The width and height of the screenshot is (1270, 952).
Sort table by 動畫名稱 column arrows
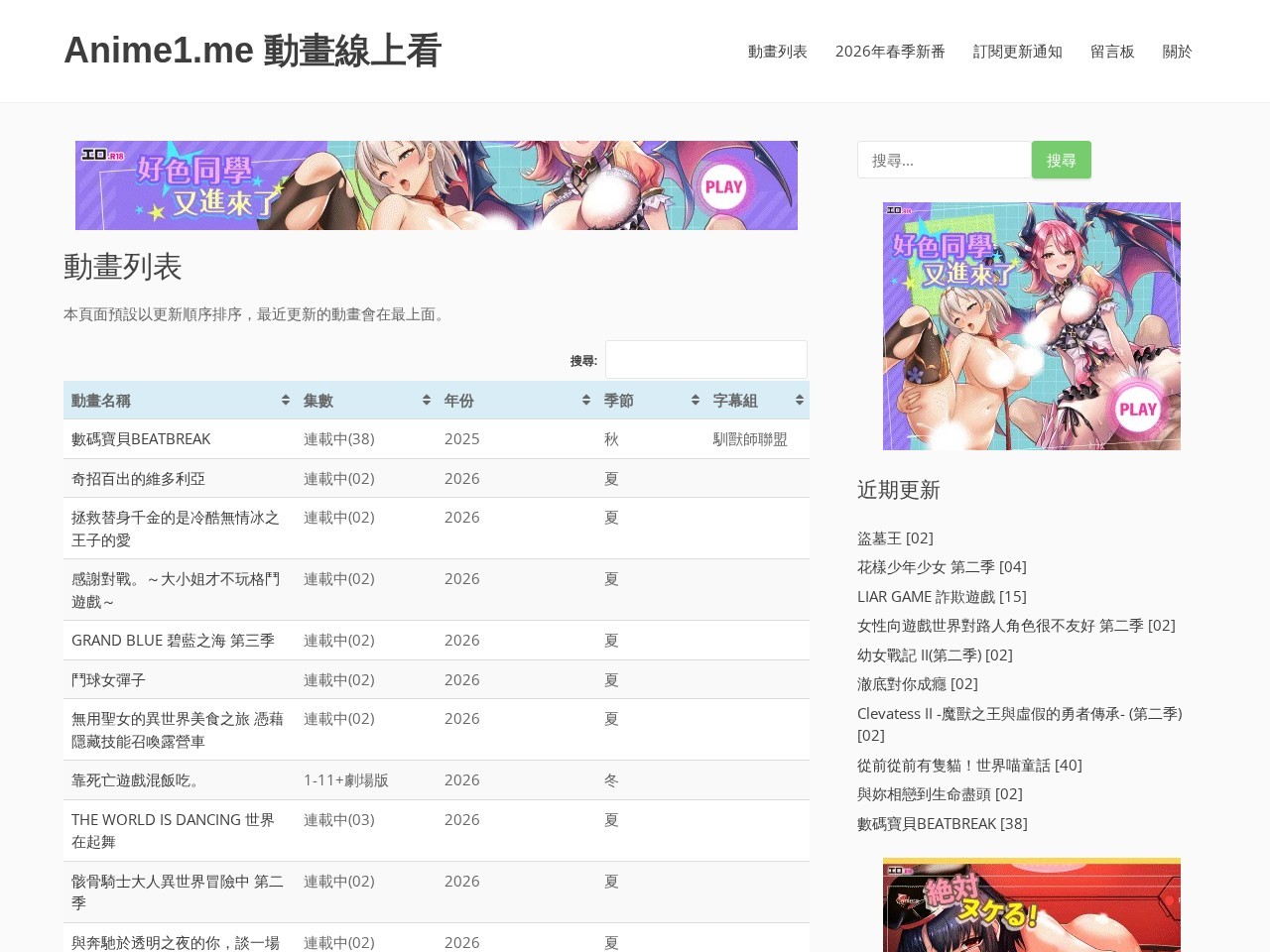point(286,400)
